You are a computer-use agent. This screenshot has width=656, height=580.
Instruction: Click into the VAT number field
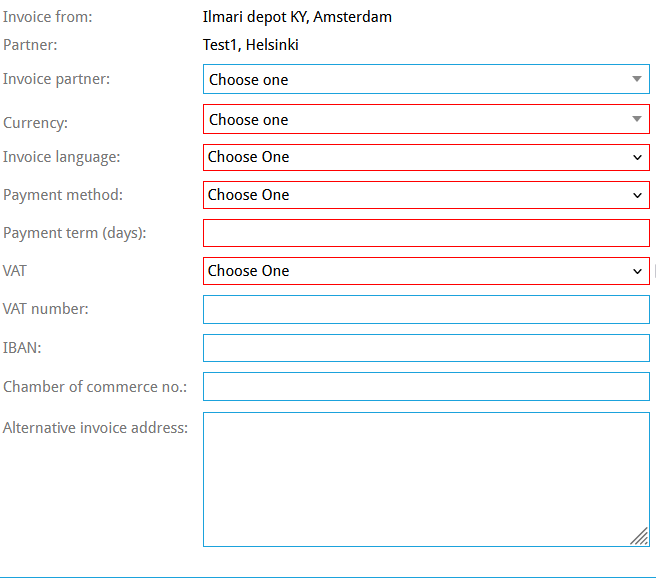point(426,310)
